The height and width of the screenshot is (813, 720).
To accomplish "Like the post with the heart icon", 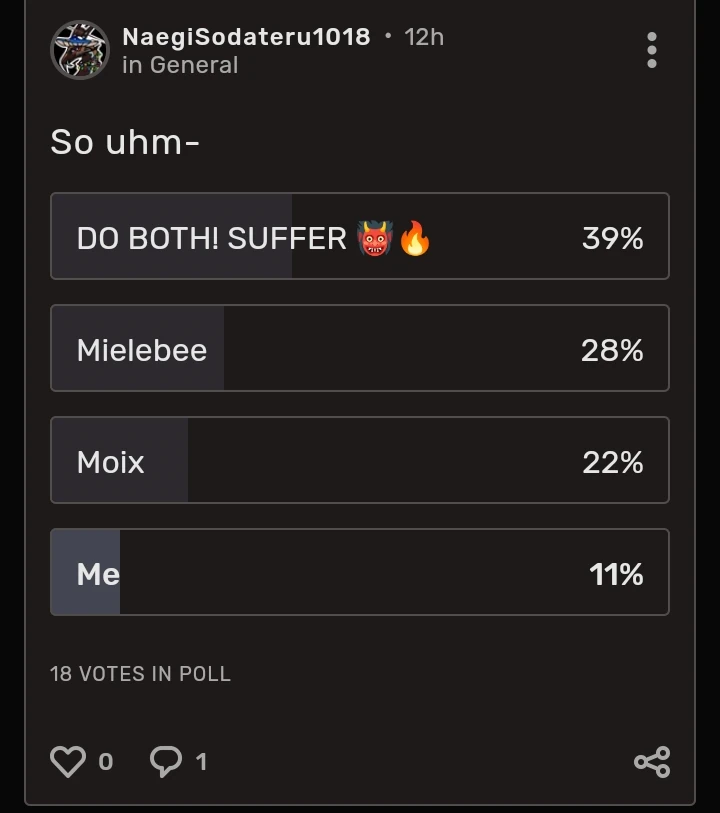I will (68, 762).
